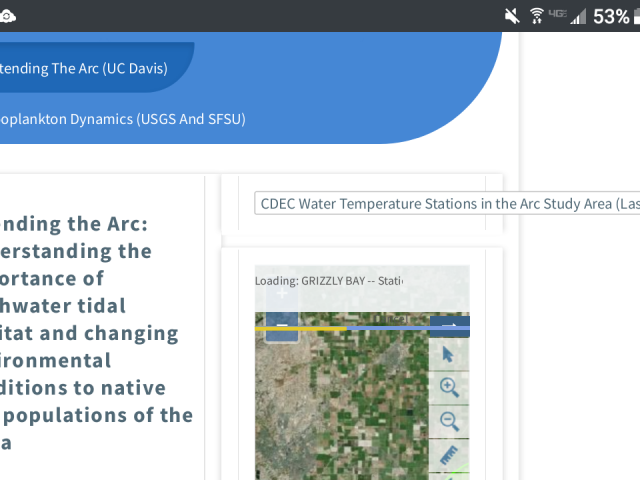The image size is (640, 480).
Task: Select the pointer arrow map tool
Action: [448, 354]
